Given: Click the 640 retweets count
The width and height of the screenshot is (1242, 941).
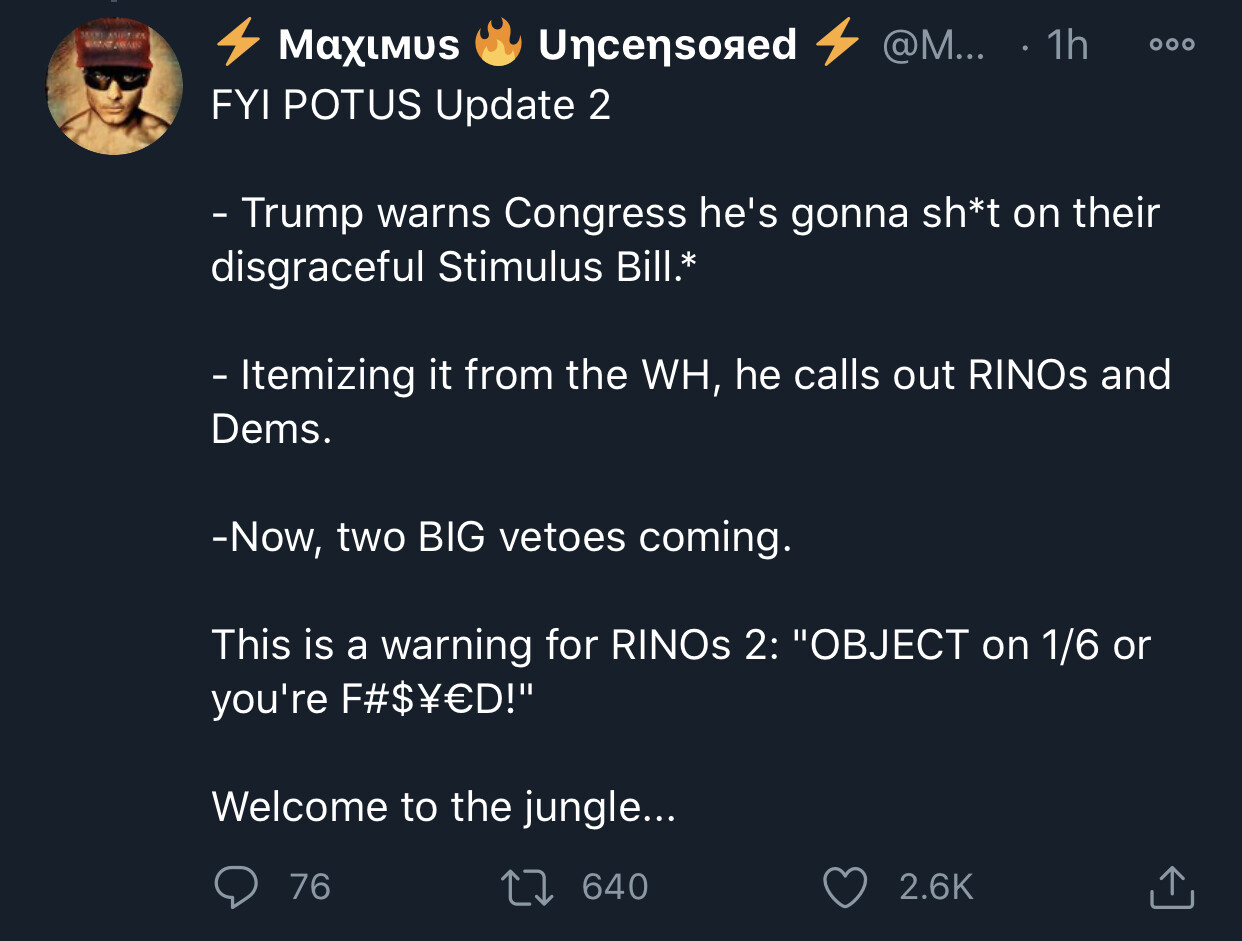Looking at the screenshot, I should point(614,887).
